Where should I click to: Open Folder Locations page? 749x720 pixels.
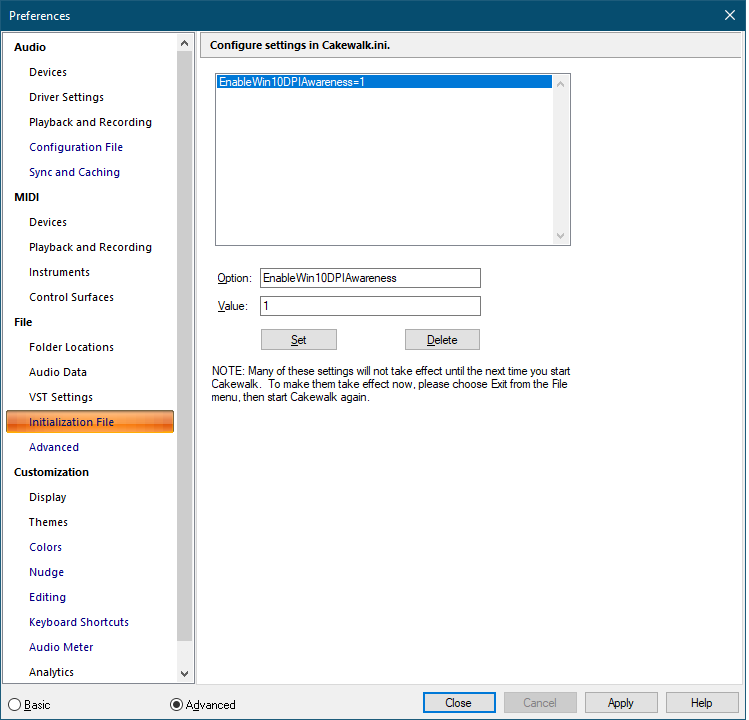click(x=71, y=347)
